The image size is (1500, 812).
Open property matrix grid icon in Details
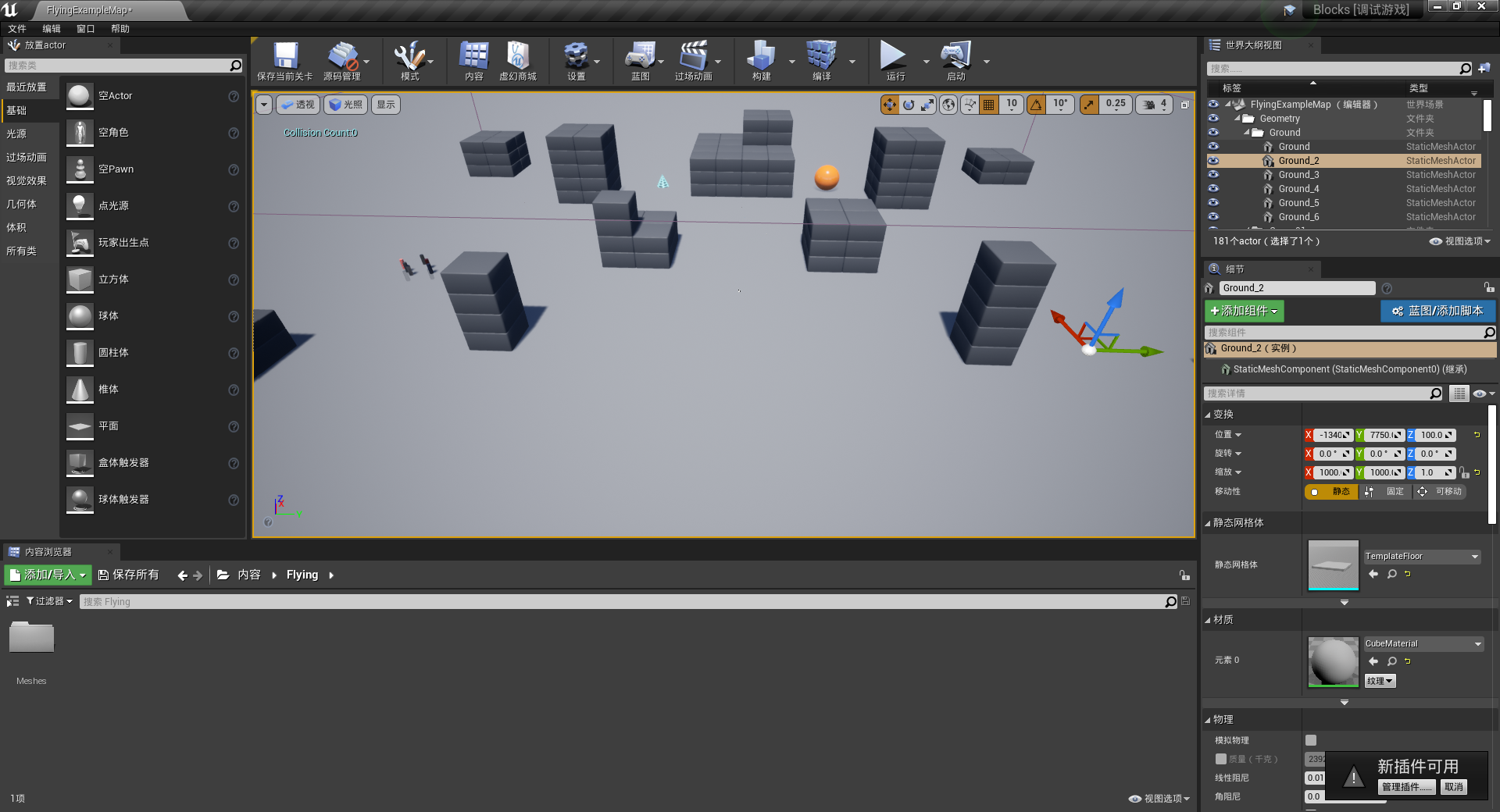click(1459, 394)
